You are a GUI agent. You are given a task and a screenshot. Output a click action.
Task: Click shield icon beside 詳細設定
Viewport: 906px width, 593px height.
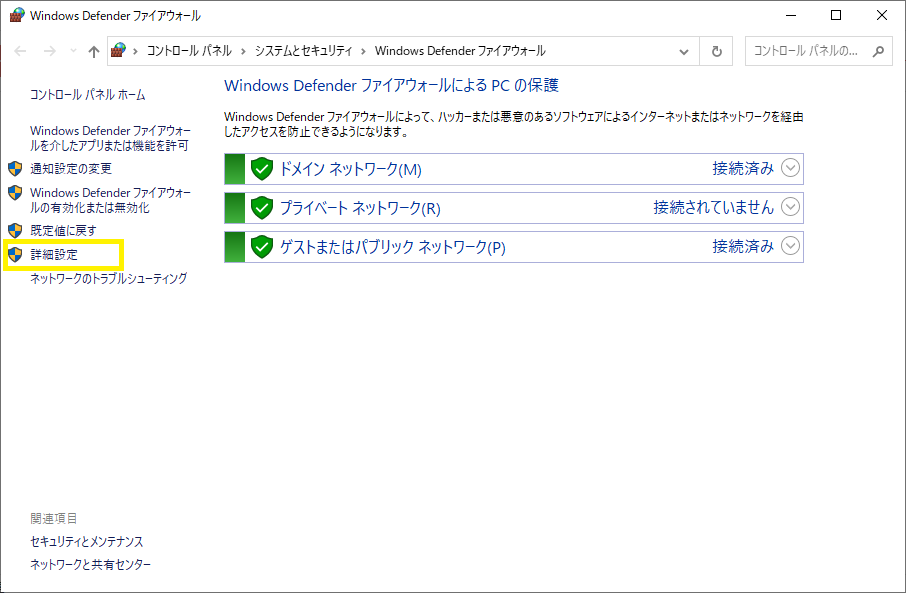pyautogui.click(x=15, y=255)
